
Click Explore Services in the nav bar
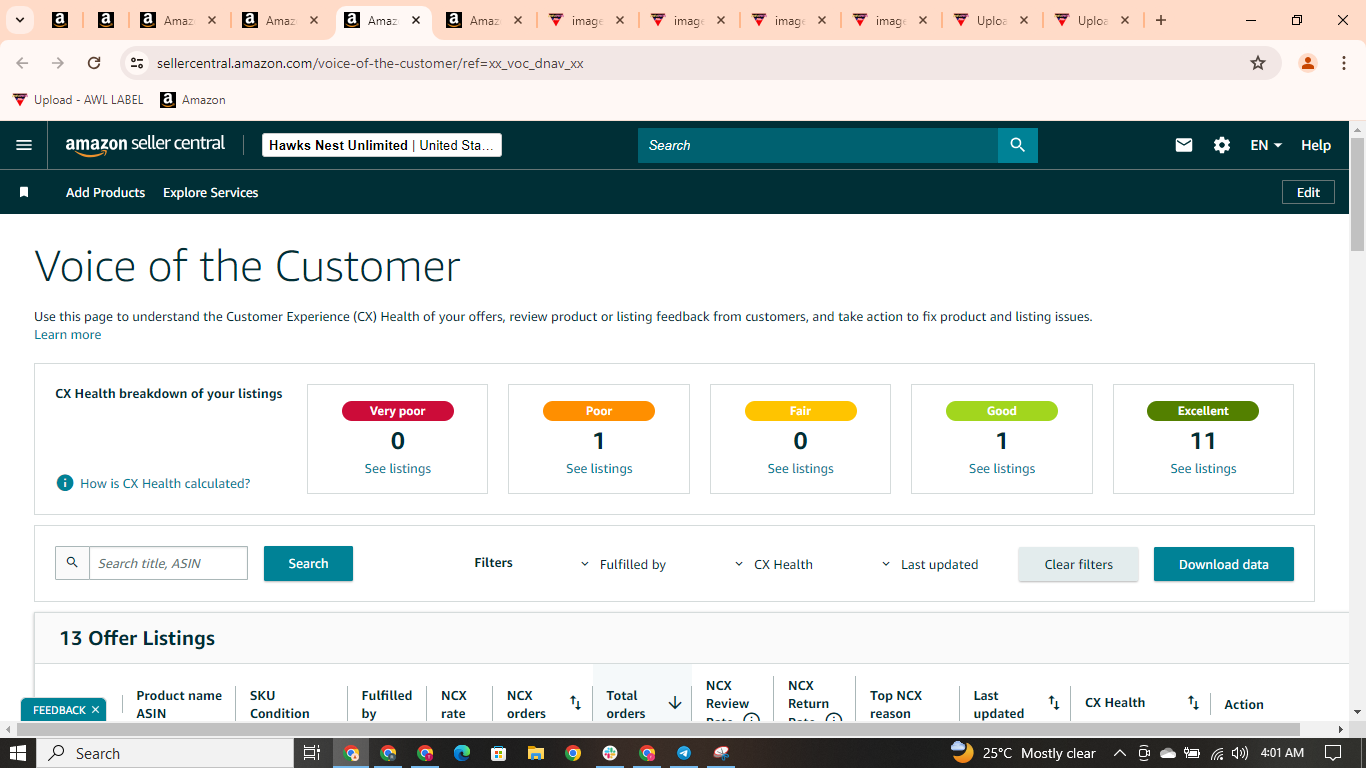pyautogui.click(x=210, y=192)
